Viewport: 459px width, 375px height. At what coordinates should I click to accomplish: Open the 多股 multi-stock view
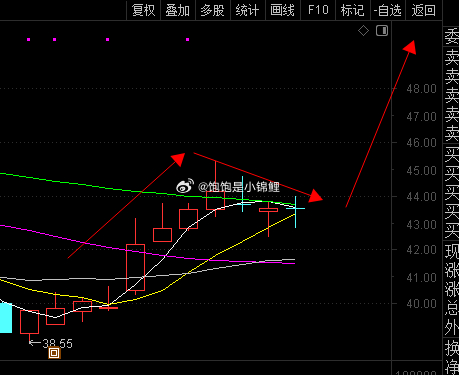click(213, 10)
